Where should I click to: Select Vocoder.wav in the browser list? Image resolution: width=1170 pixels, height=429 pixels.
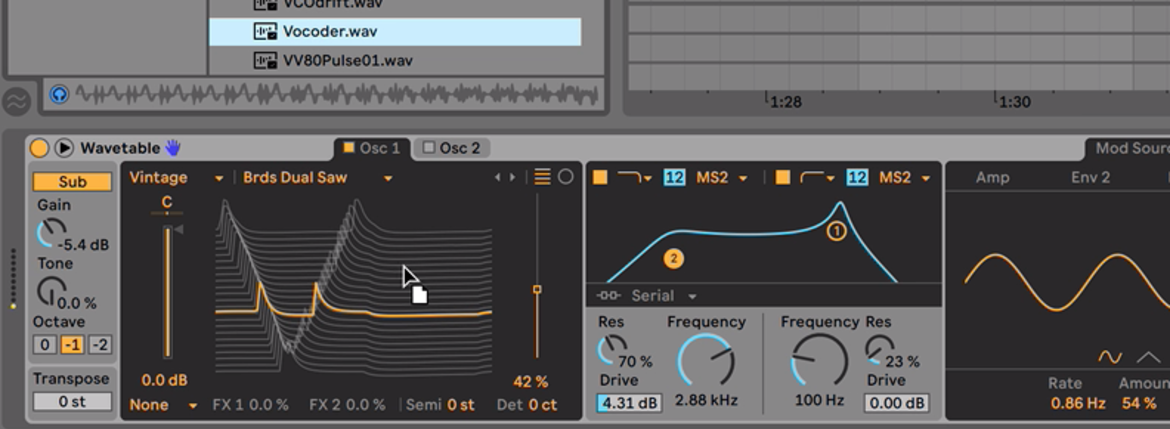(x=395, y=32)
